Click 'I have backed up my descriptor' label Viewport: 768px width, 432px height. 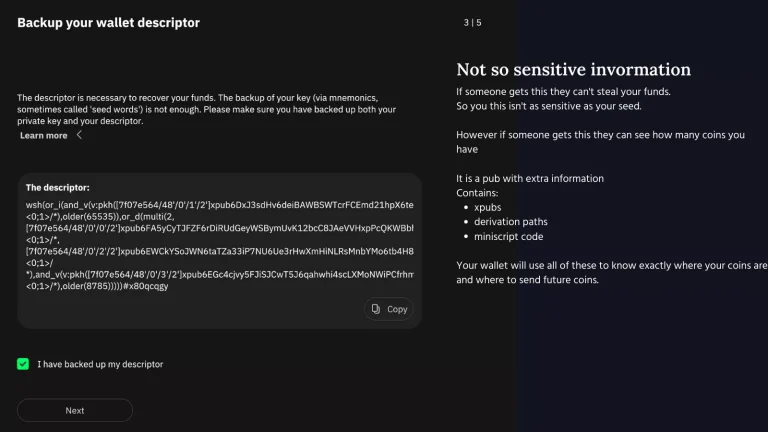click(100, 364)
